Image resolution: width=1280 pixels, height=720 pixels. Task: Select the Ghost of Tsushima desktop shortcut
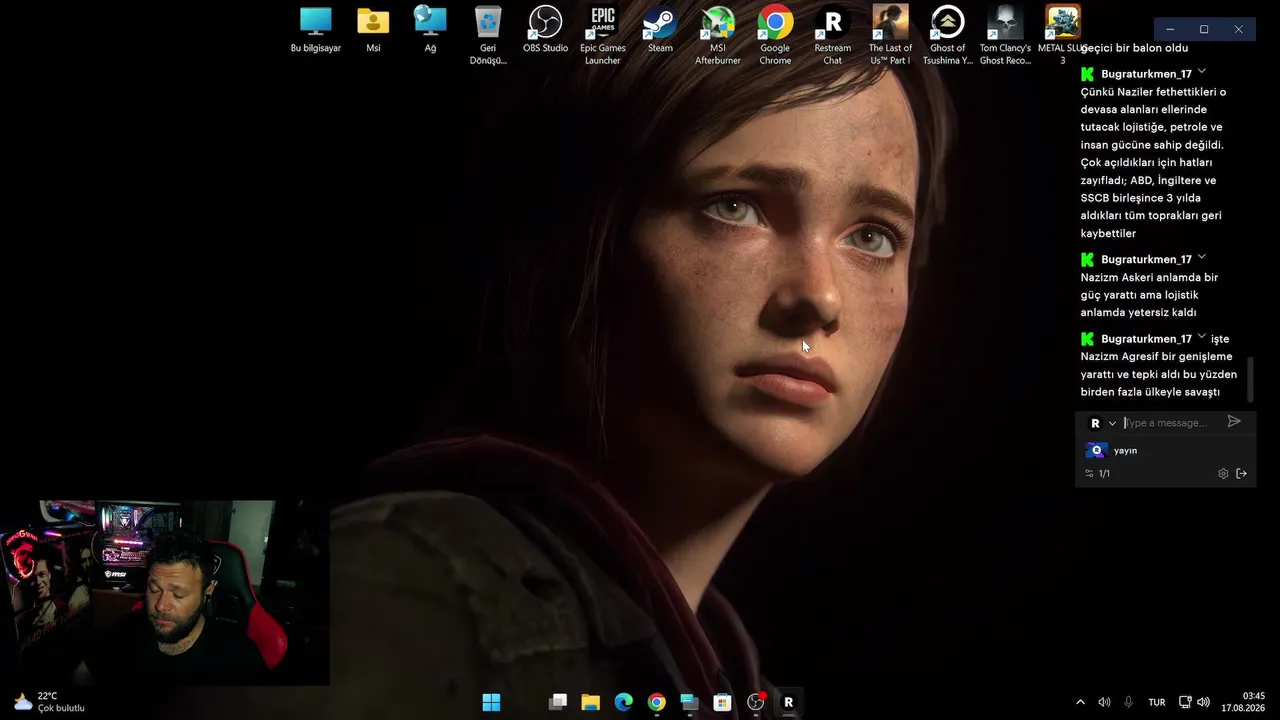pyautogui.click(x=948, y=36)
